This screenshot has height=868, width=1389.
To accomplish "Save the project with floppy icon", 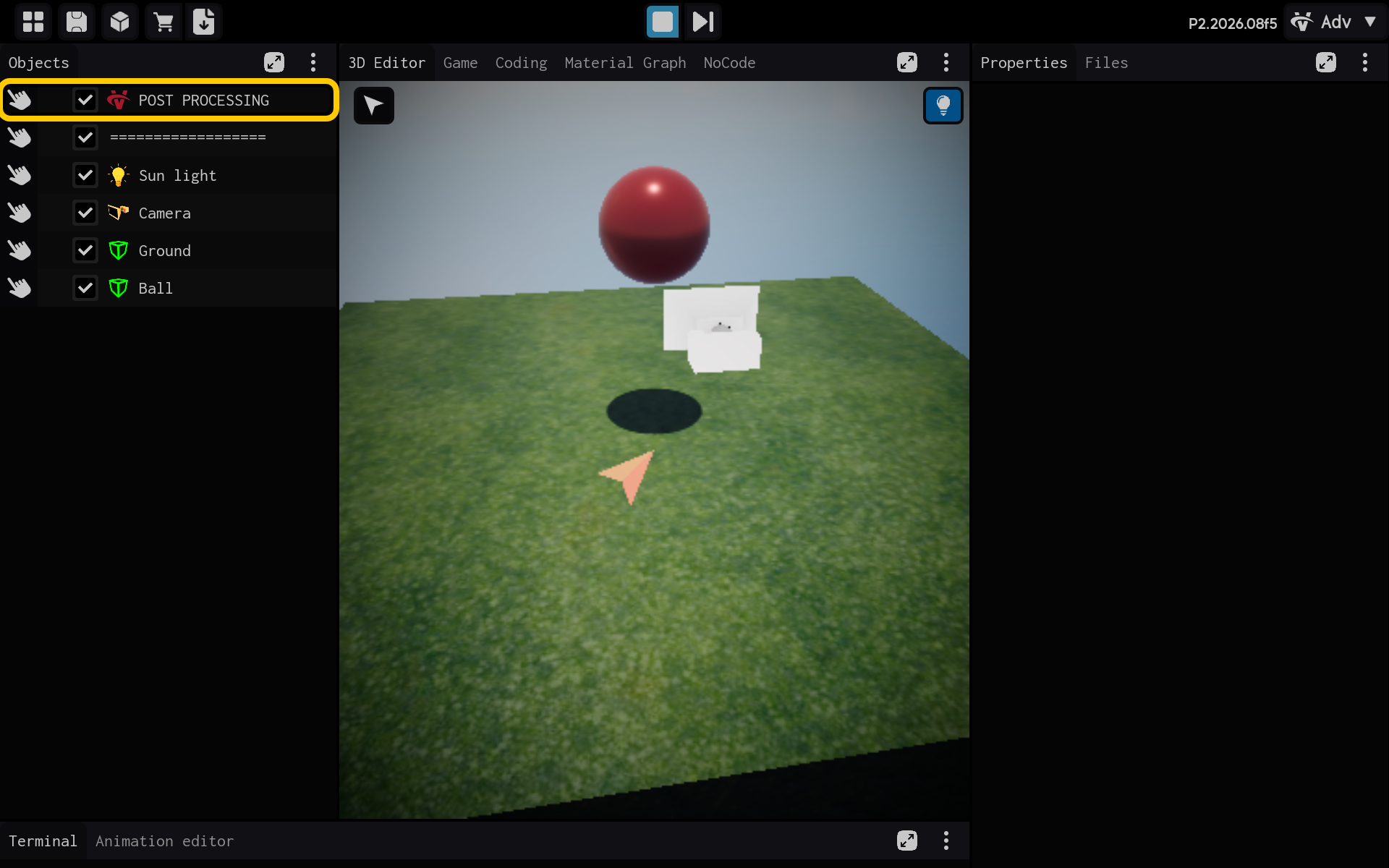I will [76, 22].
